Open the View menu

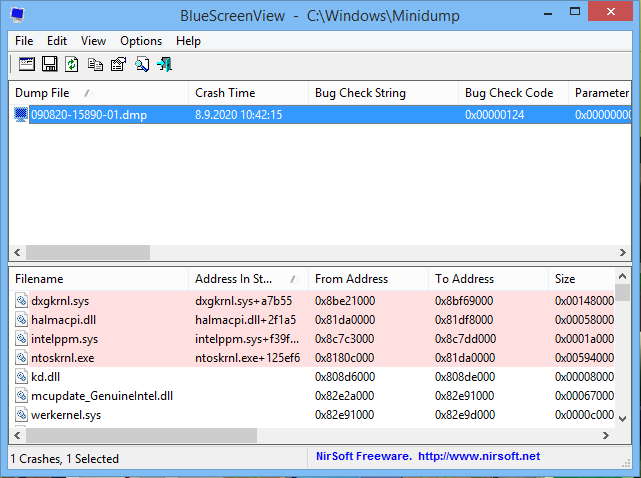[93, 41]
